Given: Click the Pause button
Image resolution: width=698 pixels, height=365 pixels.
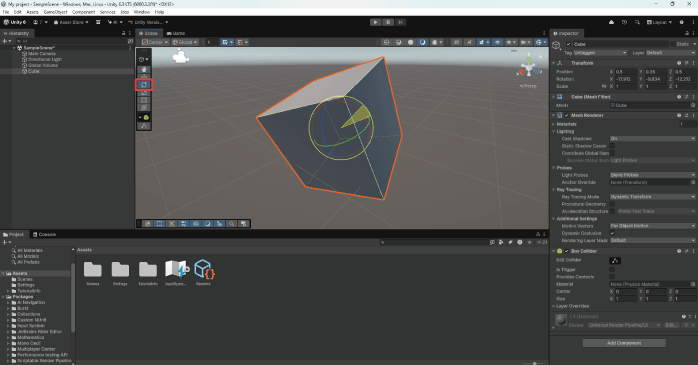Looking at the screenshot, I should pos(388,22).
